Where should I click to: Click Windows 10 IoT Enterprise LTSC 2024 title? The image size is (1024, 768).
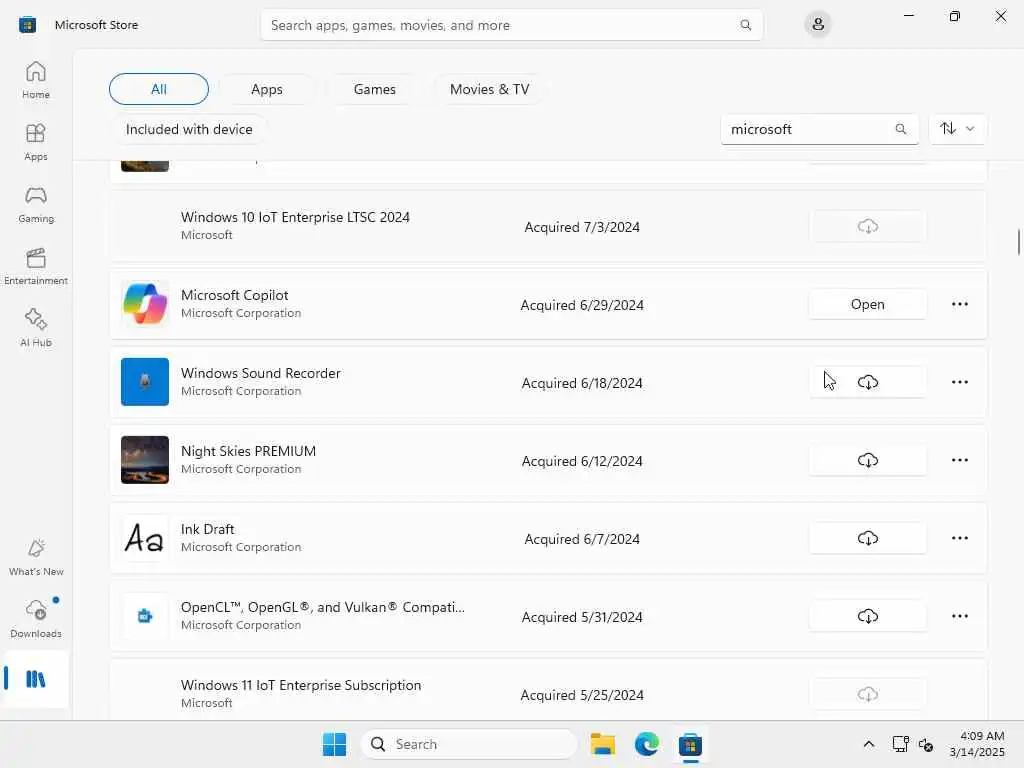pos(295,217)
